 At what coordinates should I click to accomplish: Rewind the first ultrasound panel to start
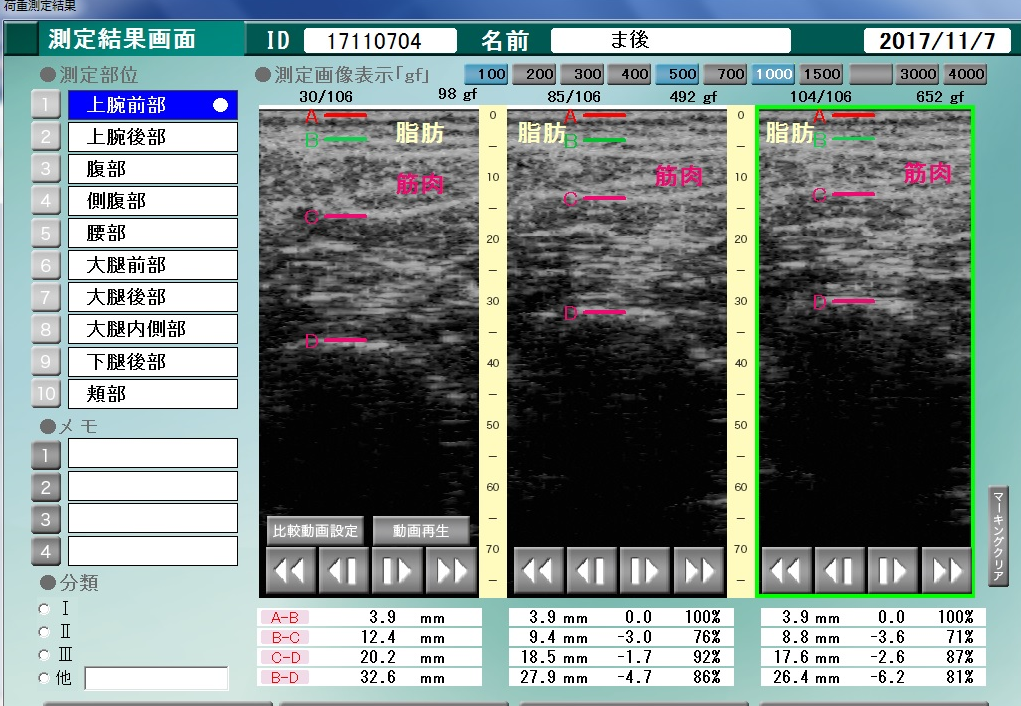(x=290, y=571)
